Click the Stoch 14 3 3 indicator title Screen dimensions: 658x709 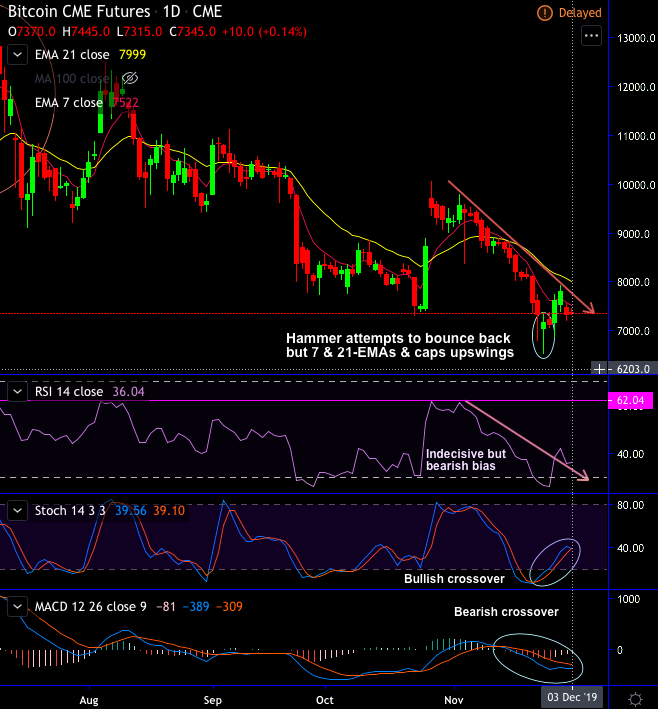pos(70,511)
